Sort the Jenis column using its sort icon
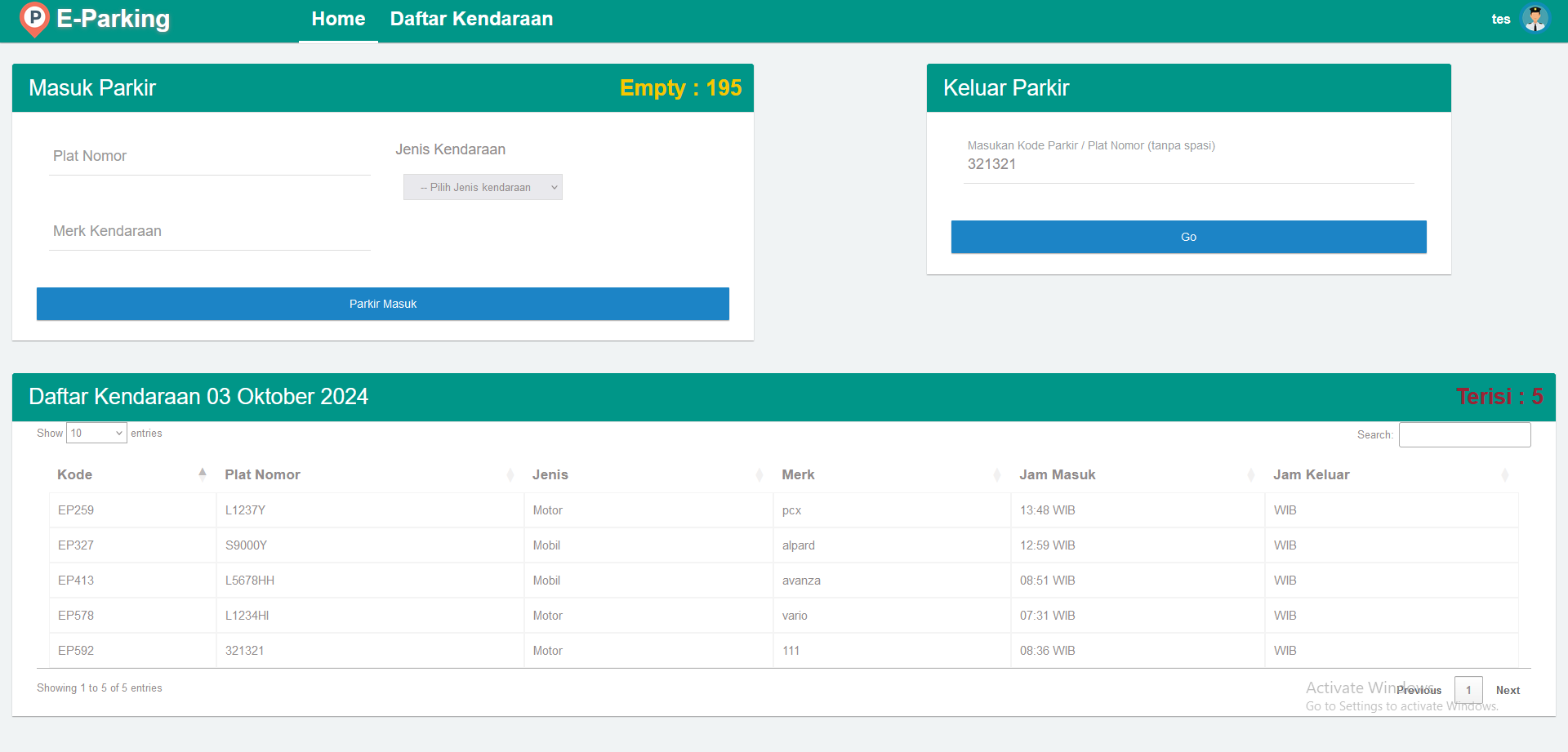The width and height of the screenshot is (1568, 752). tap(759, 474)
